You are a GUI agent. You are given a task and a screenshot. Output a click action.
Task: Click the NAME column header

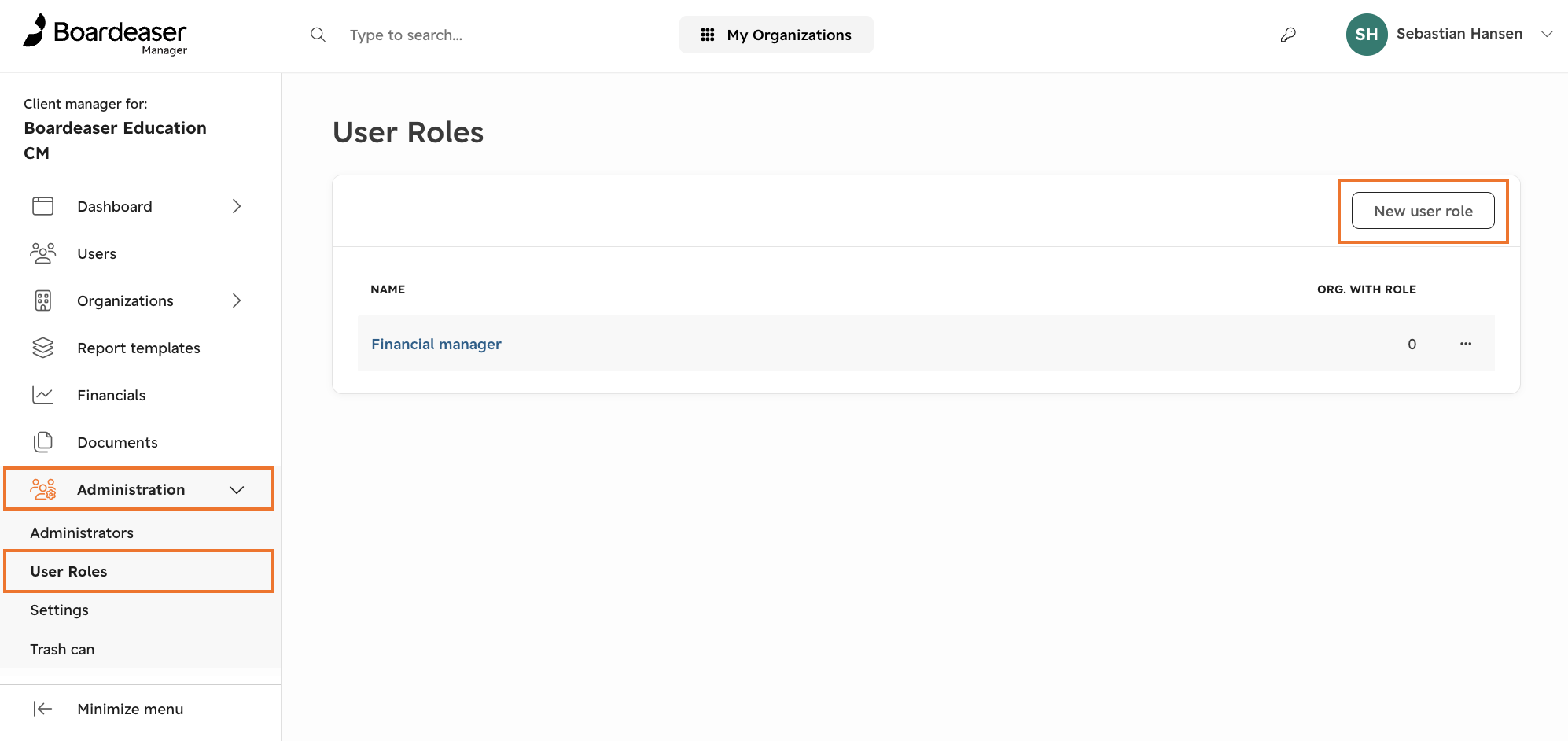click(x=388, y=289)
